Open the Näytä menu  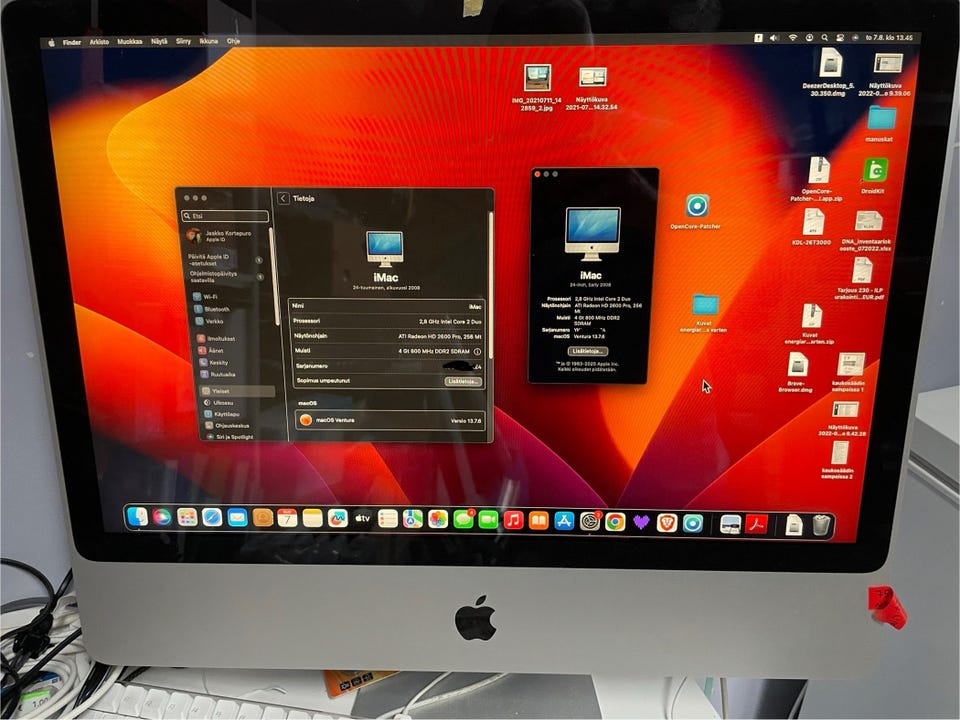[159, 41]
